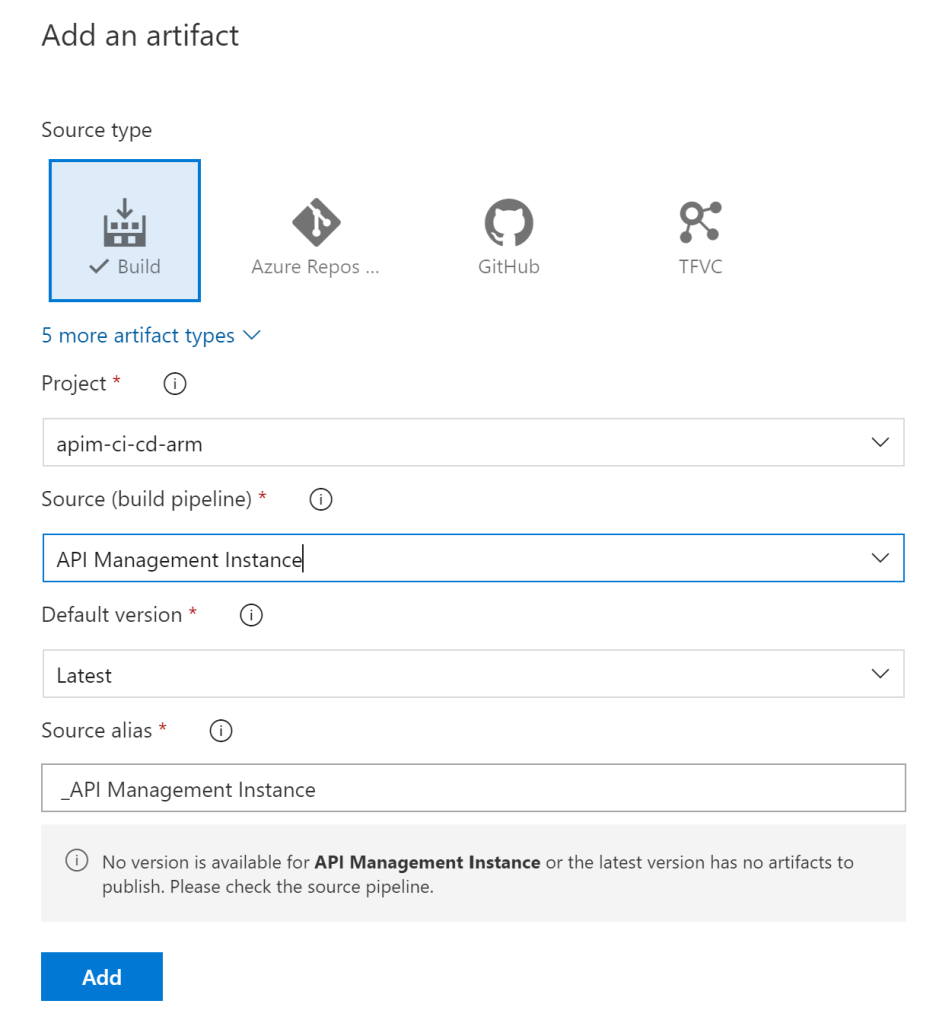Screen dimensions: 939x1023
Task: Click the Azure Repos label text
Action: [x=316, y=267]
